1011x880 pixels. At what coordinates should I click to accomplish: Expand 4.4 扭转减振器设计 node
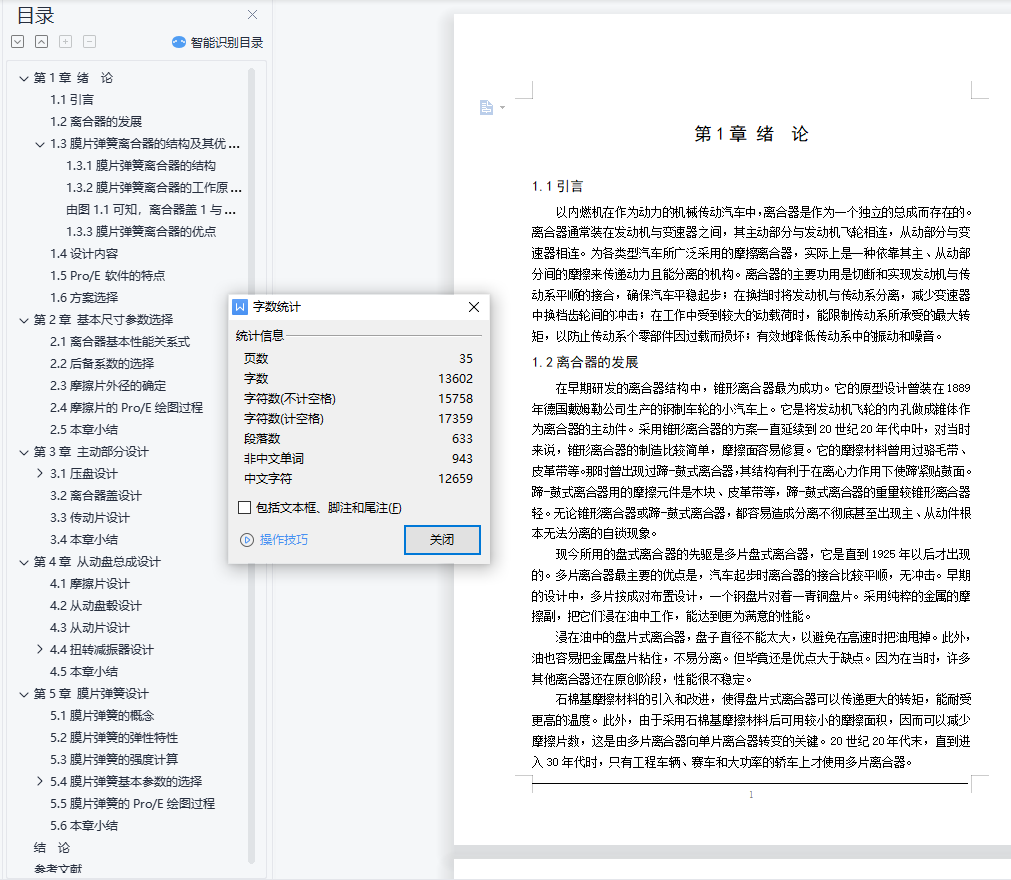click(x=40, y=649)
